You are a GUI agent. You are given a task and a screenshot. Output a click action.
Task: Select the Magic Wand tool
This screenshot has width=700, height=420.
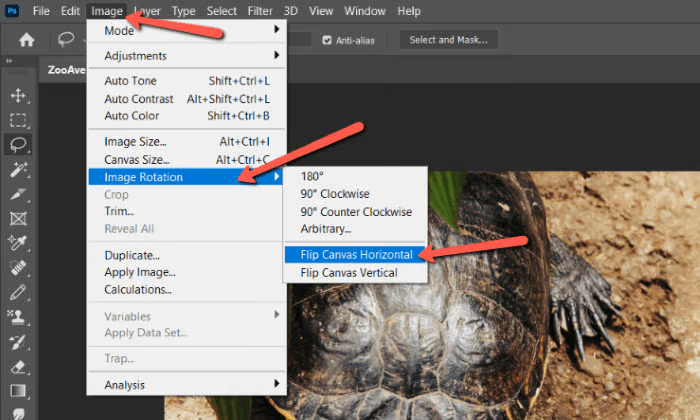click(18, 170)
